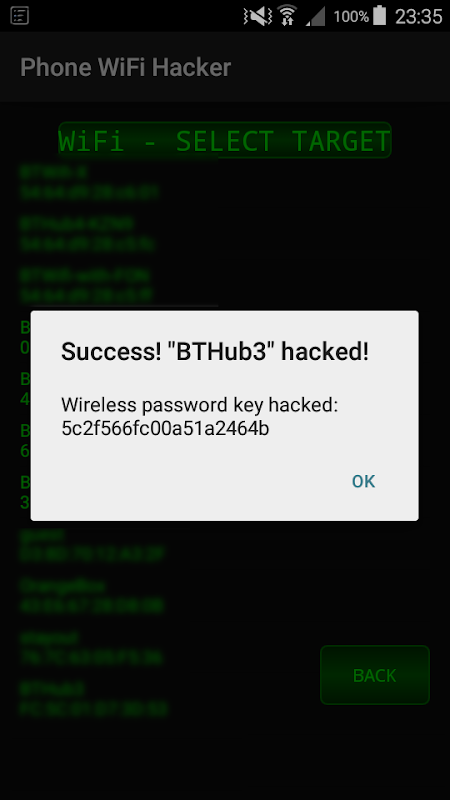This screenshot has height=800, width=450.
Task: Select the blurred network entry left of BACK
Action: click(x=92, y=648)
